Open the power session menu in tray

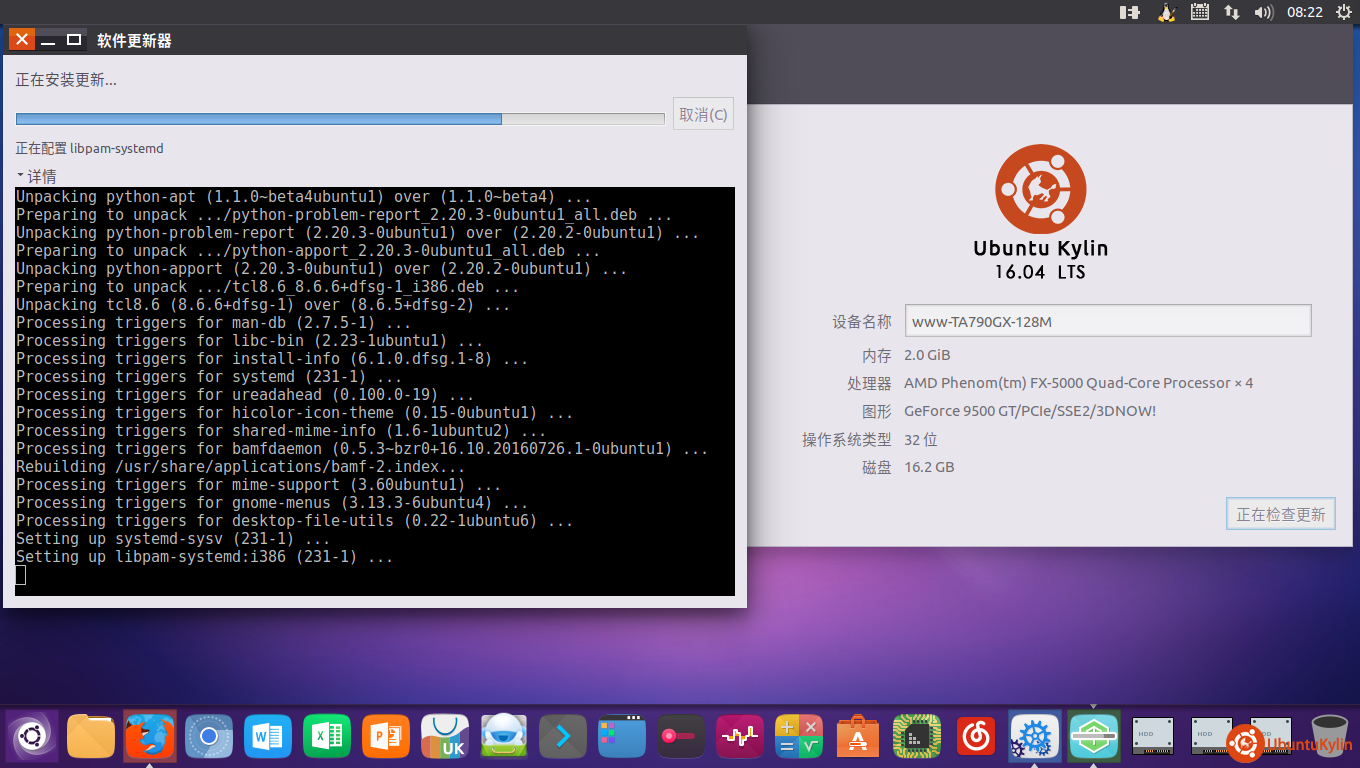click(x=1341, y=12)
